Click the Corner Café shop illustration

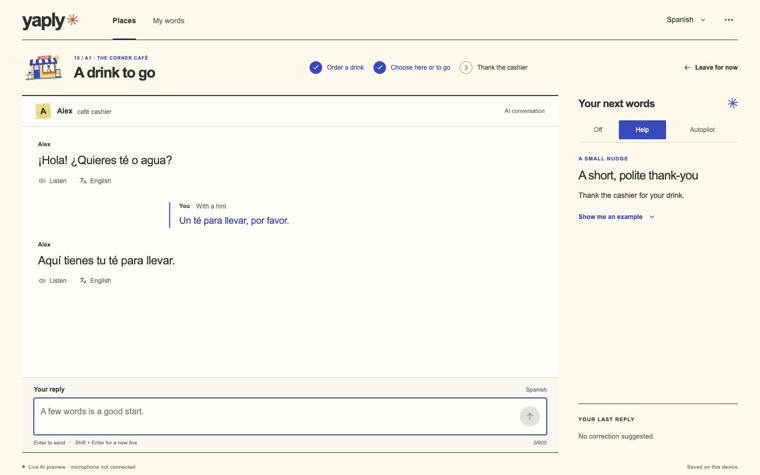pyautogui.click(x=44, y=67)
